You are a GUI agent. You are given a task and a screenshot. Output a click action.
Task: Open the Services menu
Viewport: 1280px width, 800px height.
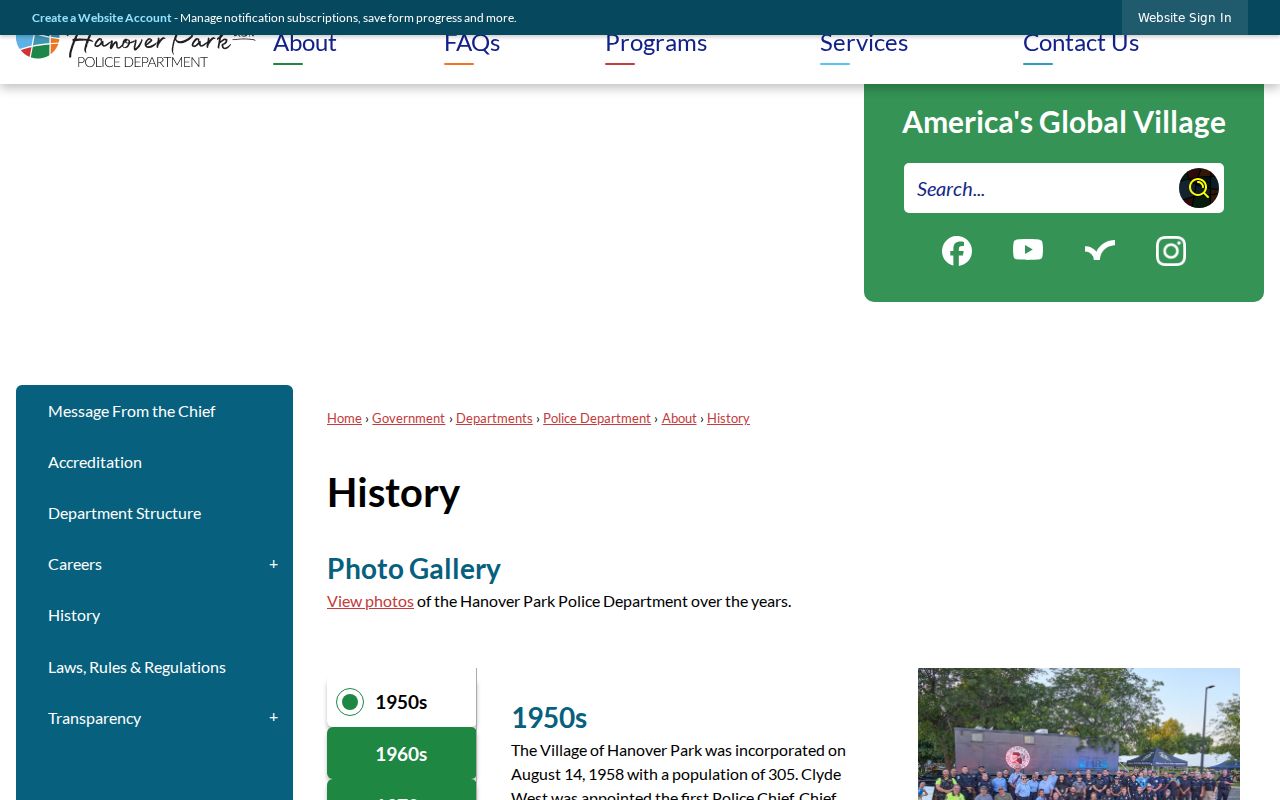click(864, 43)
